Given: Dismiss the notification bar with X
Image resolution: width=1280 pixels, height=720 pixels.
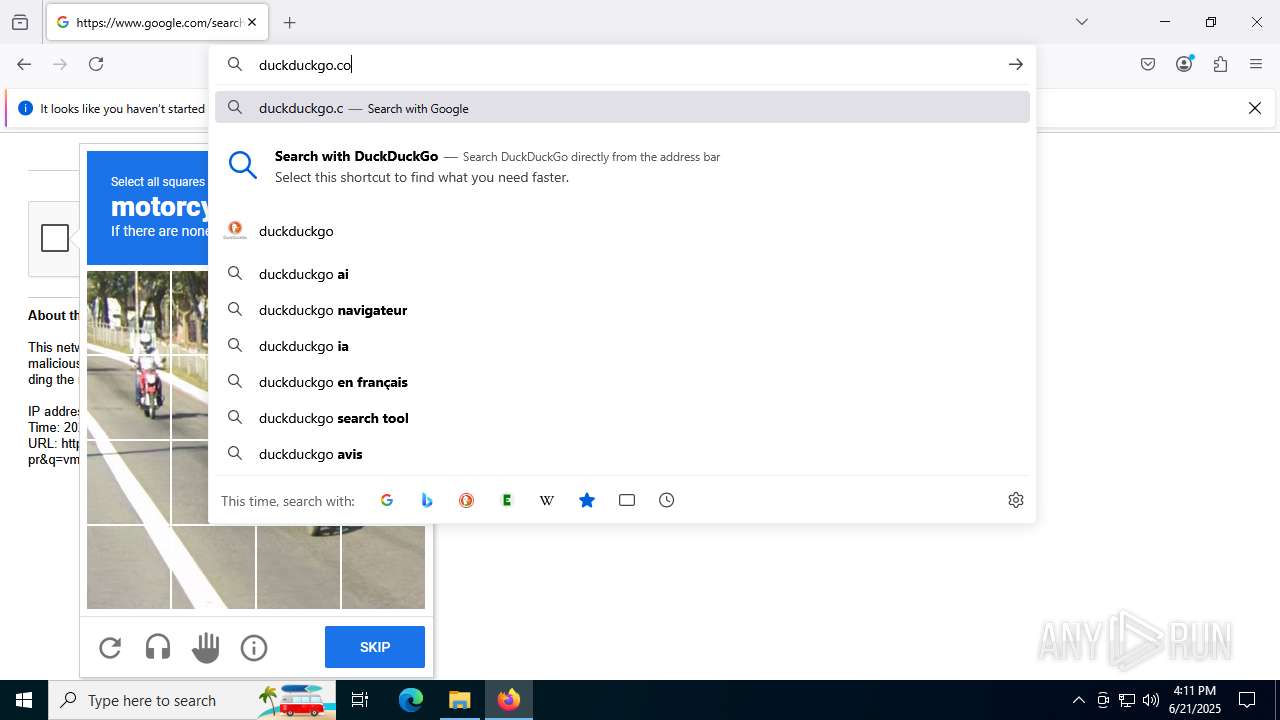Looking at the screenshot, I should pyautogui.click(x=1255, y=108).
